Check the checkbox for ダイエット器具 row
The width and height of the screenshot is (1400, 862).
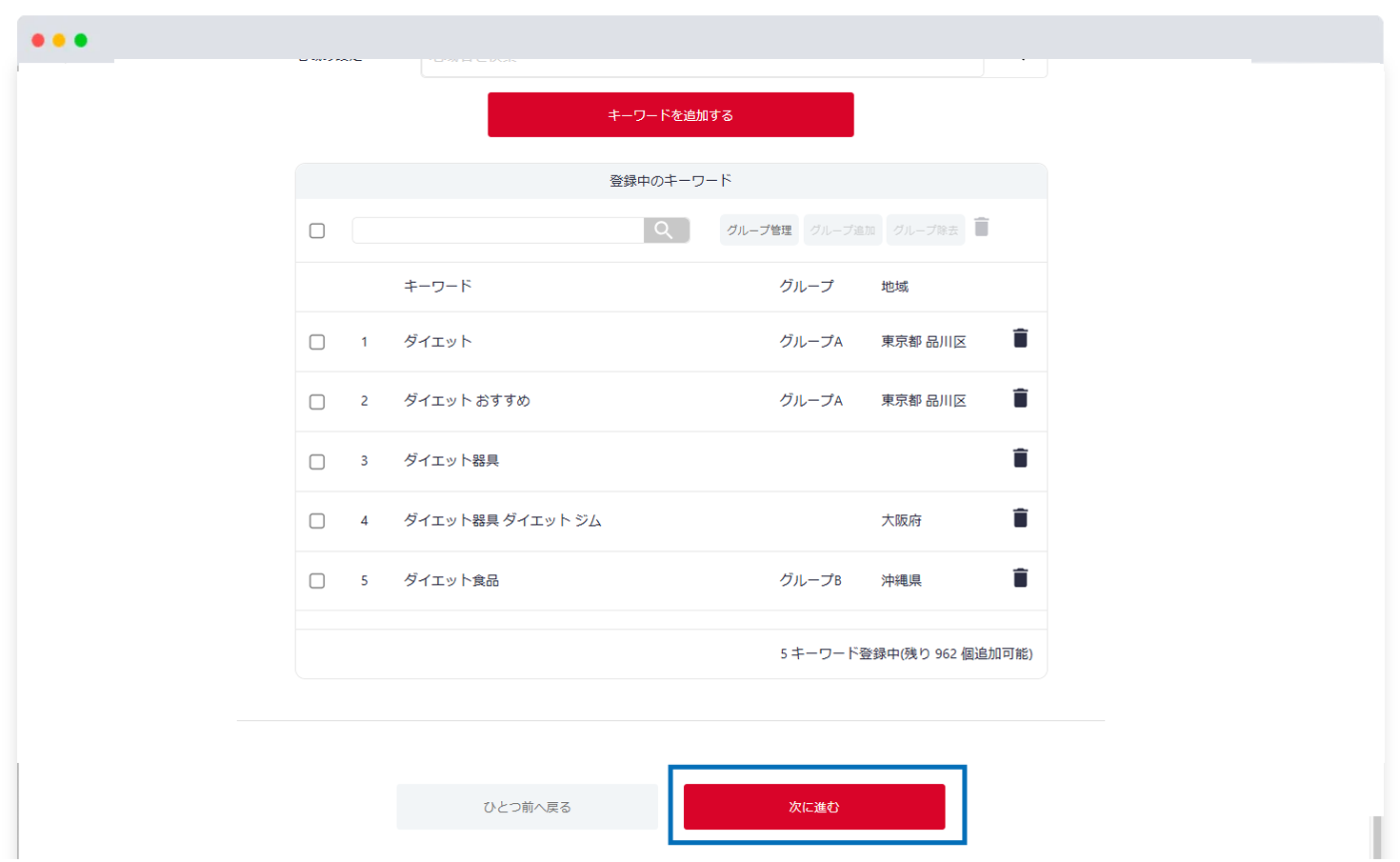(x=317, y=461)
